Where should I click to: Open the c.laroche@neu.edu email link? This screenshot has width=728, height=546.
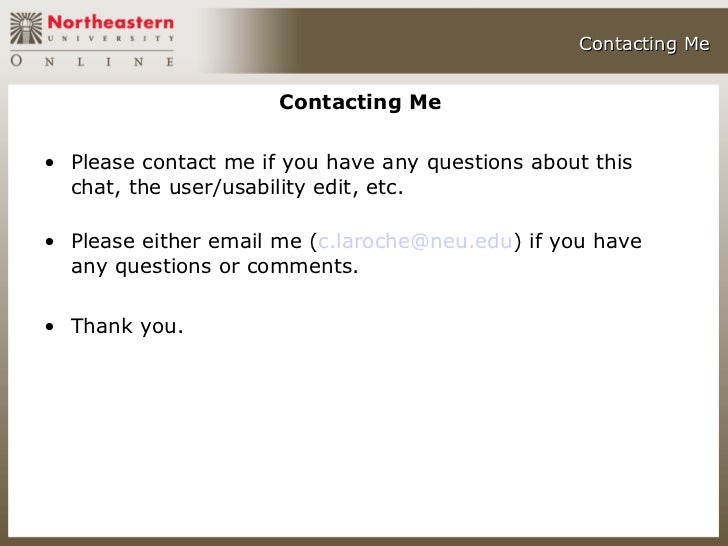click(x=416, y=241)
